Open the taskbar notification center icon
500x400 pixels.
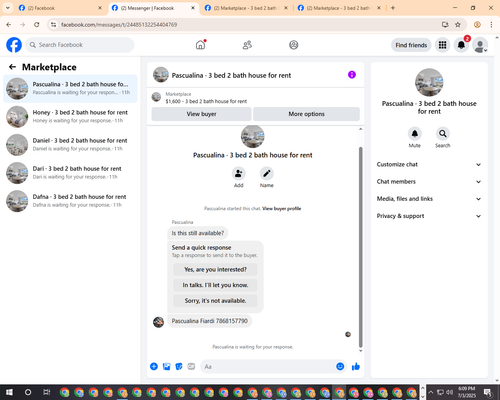click(488, 392)
